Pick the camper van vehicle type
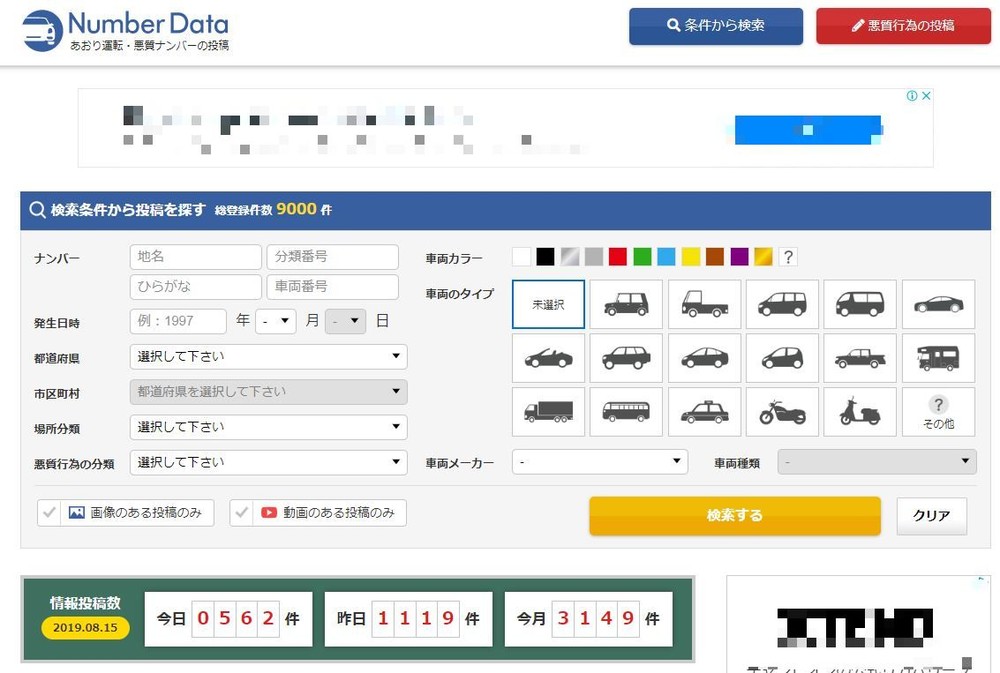 coord(938,358)
